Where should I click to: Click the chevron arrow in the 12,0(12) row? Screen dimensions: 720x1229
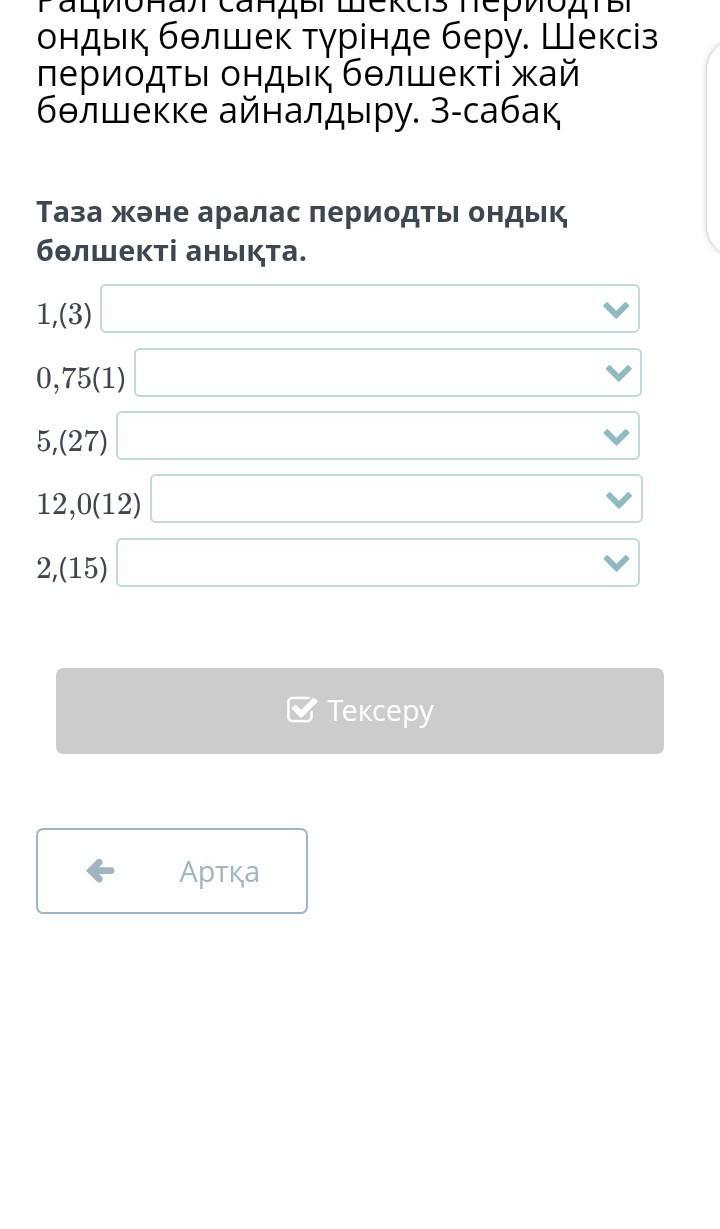(619, 499)
